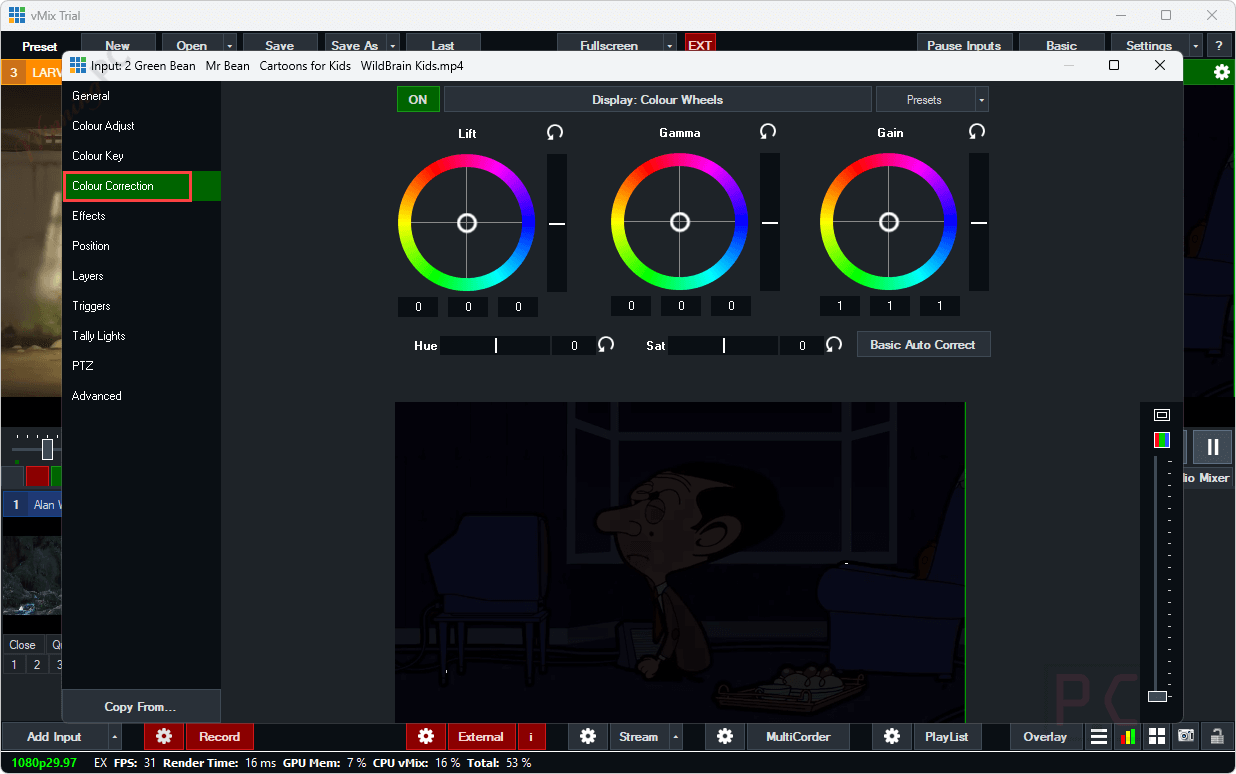Open help with the question mark button
This screenshot has height=774, width=1236.
1219,45
